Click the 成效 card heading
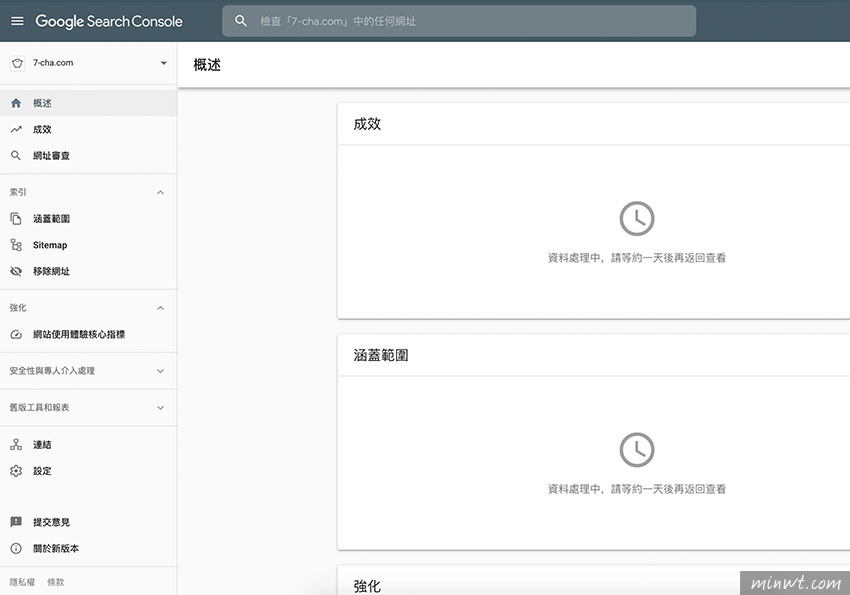This screenshot has height=595, width=850. tap(367, 124)
